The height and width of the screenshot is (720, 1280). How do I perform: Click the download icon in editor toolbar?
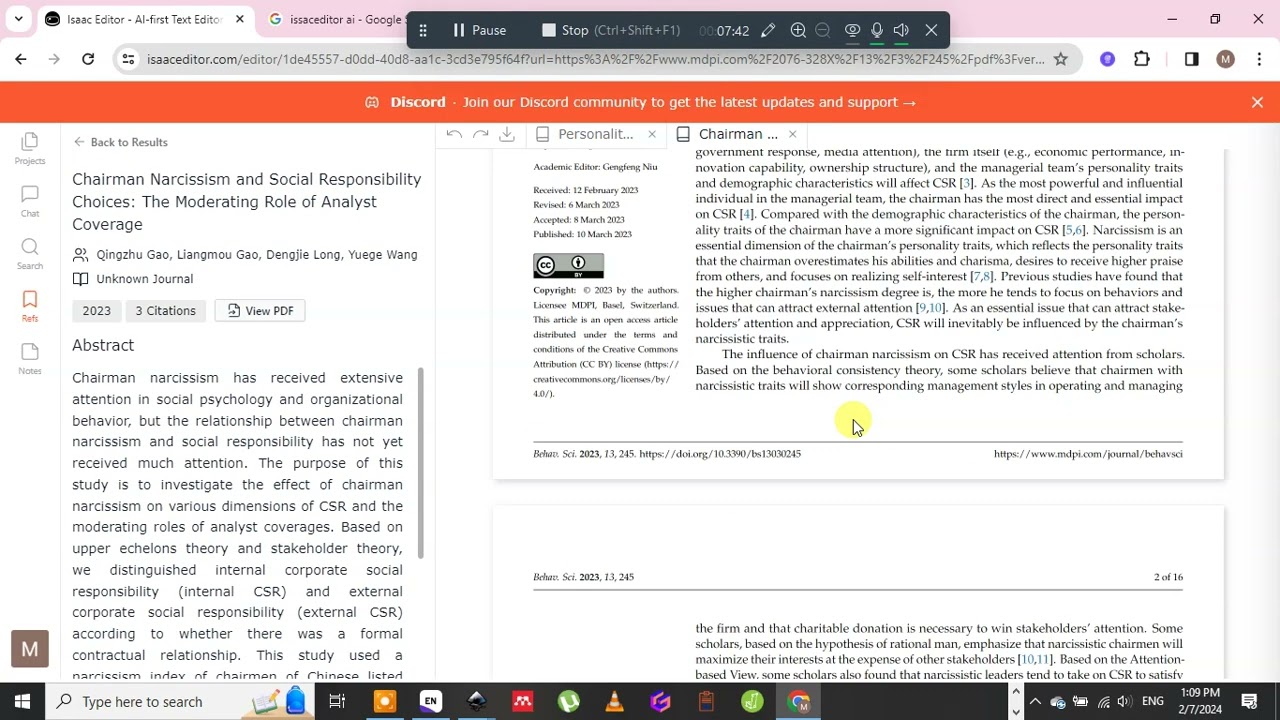tap(507, 134)
